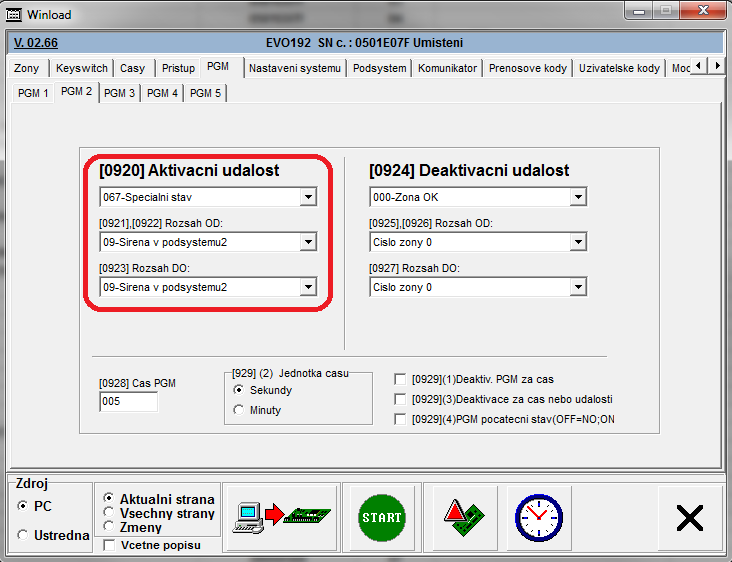Screen dimensions: 732x562
Task: Enable Deaktiv. PGM za cas checkbox
Action: tap(401, 379)
